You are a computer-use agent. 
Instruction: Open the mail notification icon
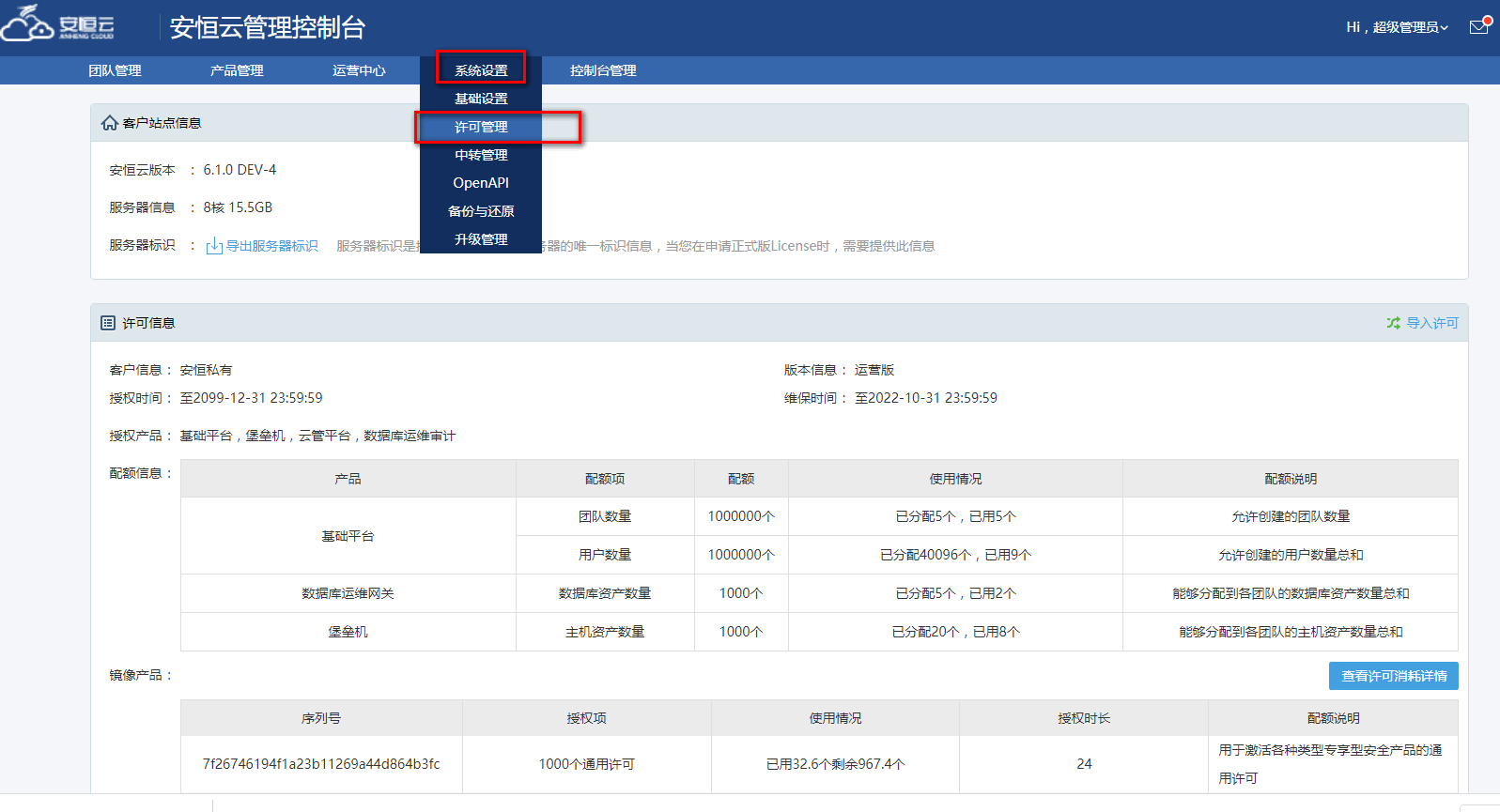(1479, 26)
